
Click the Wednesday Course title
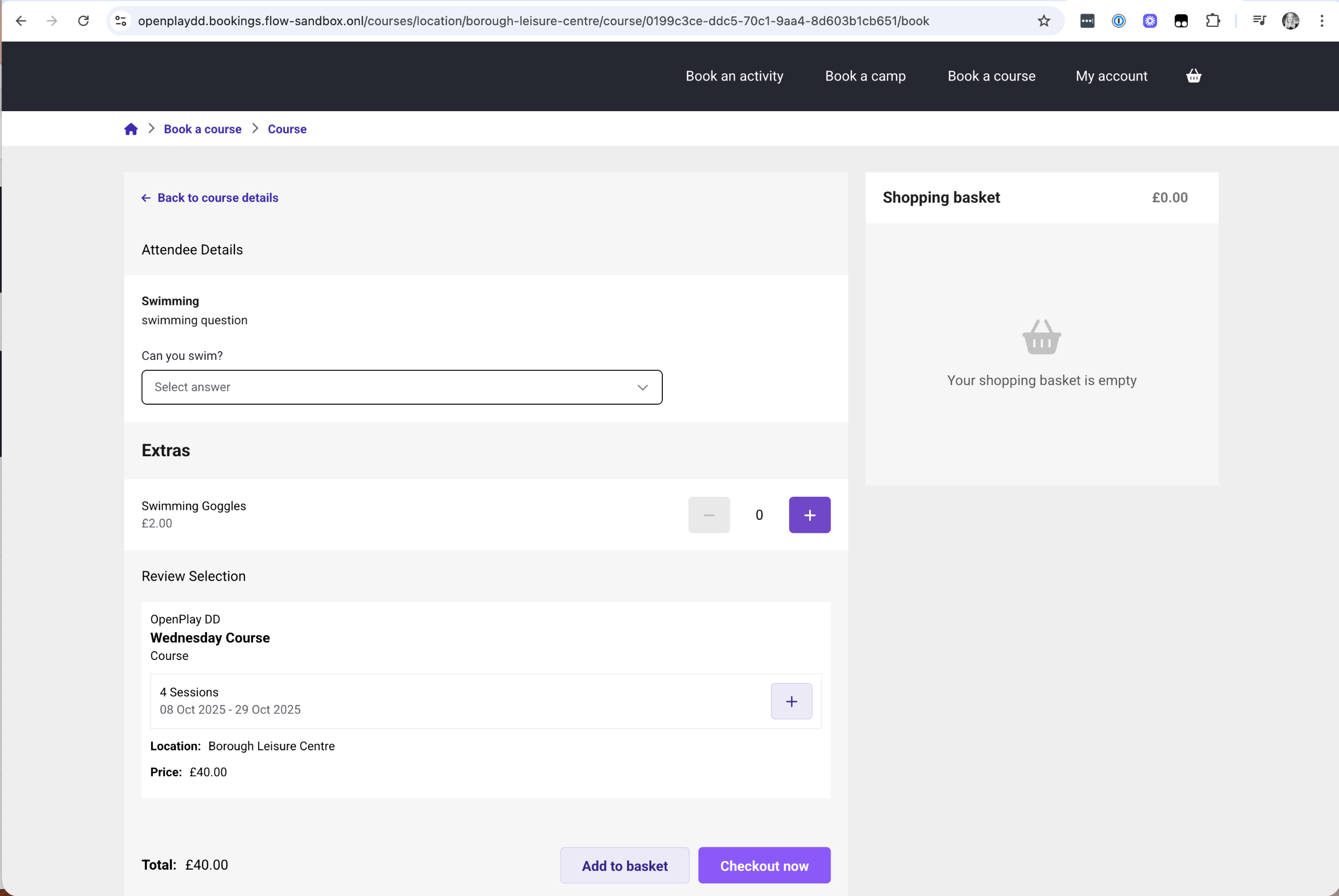coord(210,637)
